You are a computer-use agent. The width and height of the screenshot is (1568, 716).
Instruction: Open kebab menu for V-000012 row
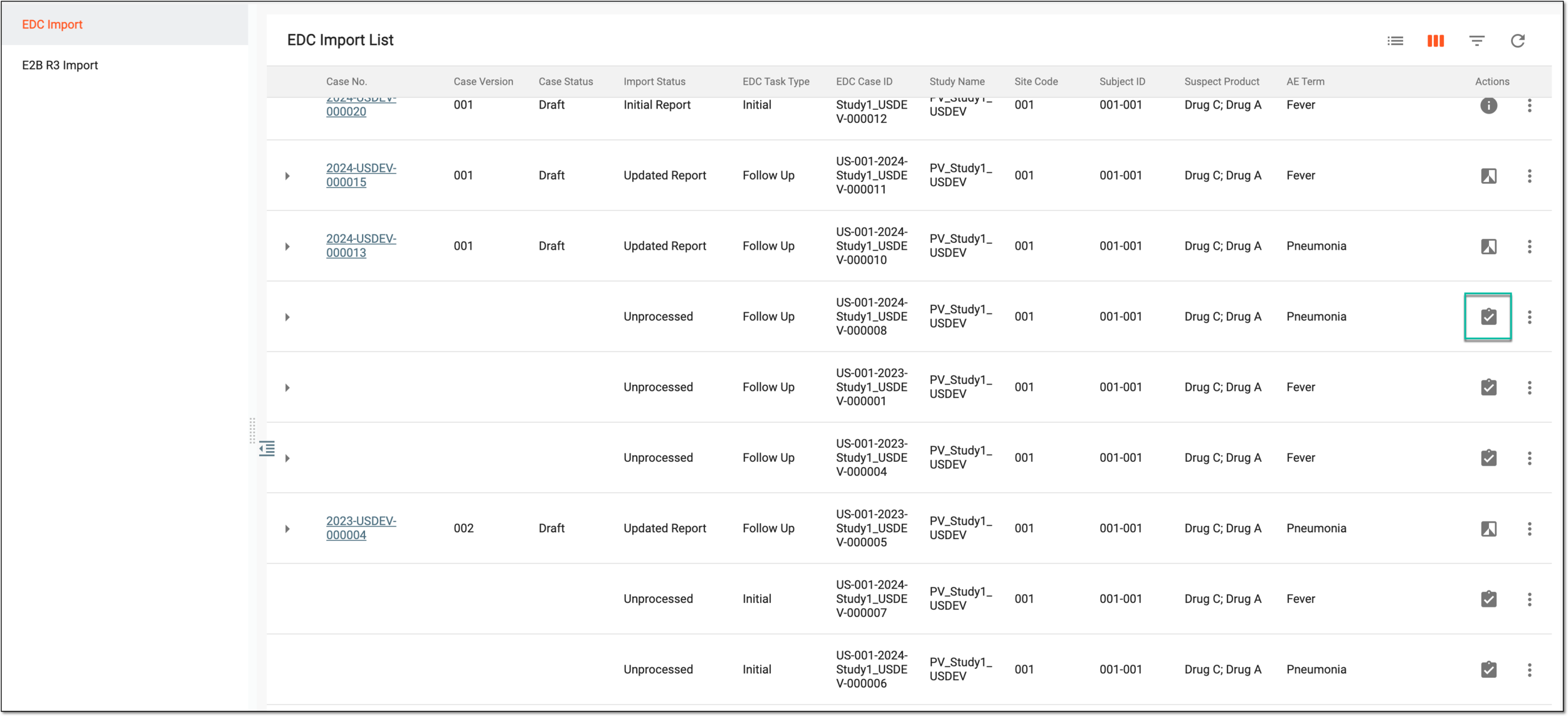click(x=1529, y=105)
